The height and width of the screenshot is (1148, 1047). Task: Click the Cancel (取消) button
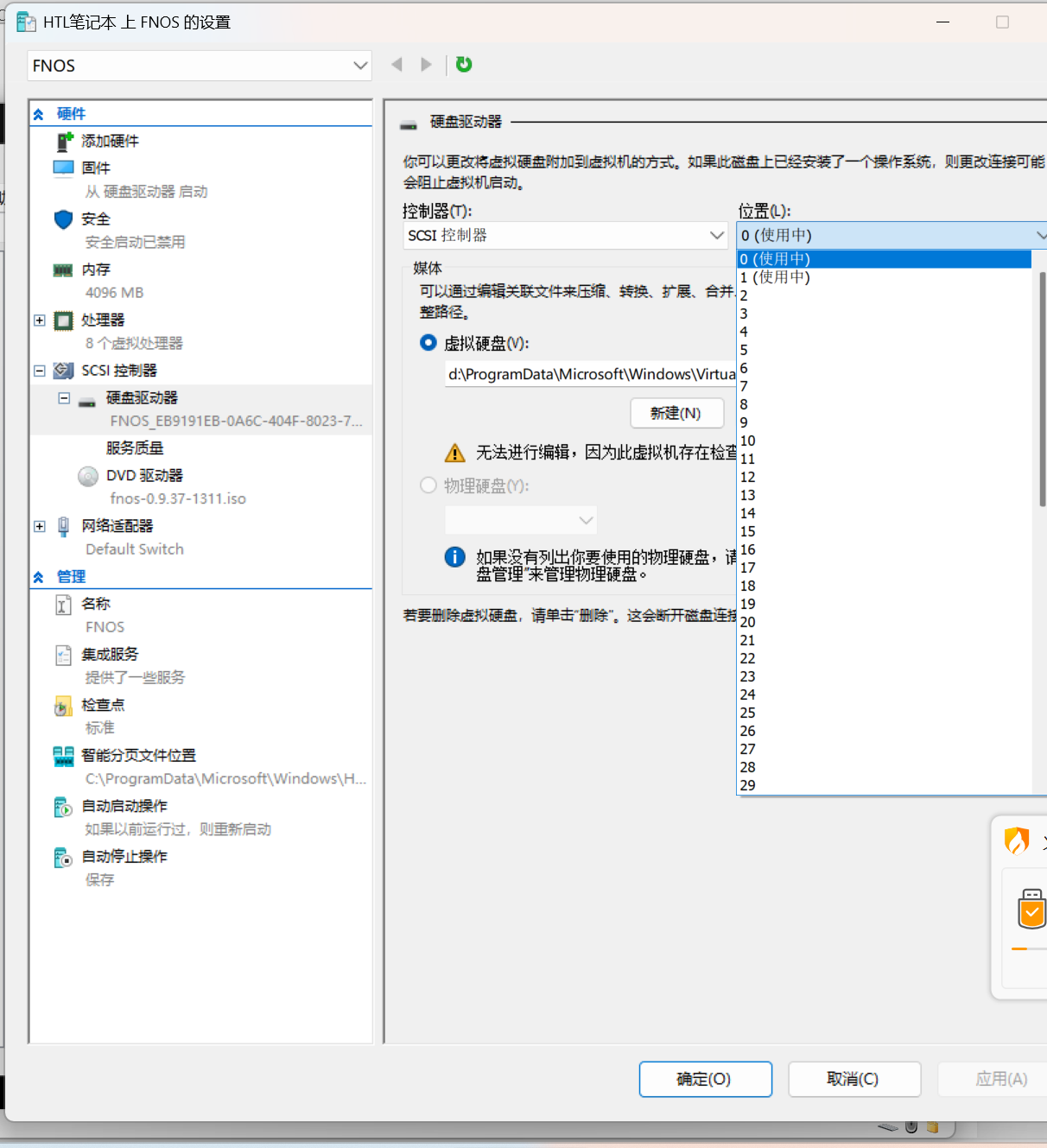pyautogui.click(x=853, y=1079)
